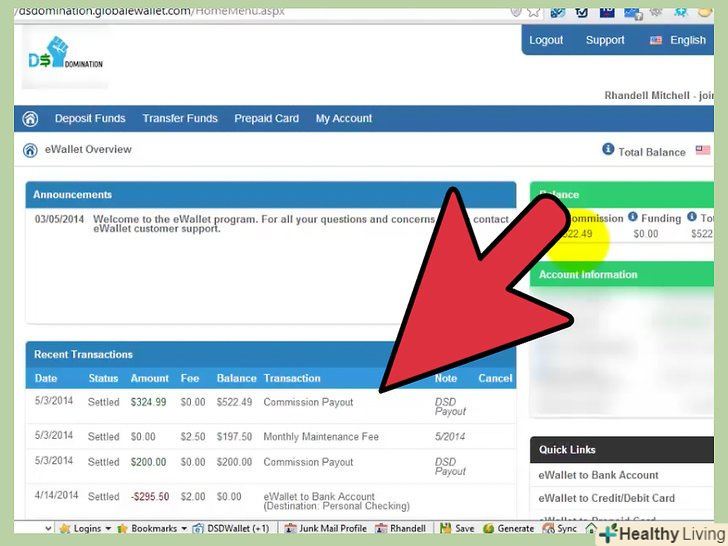This screenshot has width=728, height=546.
Task: Click the Save icon in the bottom toolbar
Action: pos(446,528)
